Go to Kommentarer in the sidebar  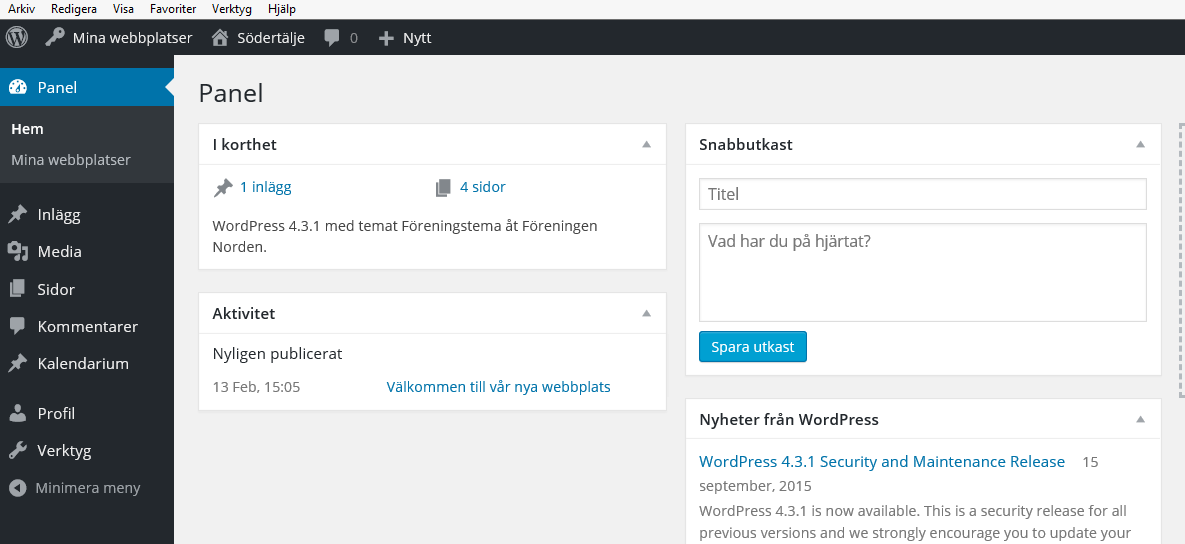(88, 326)
